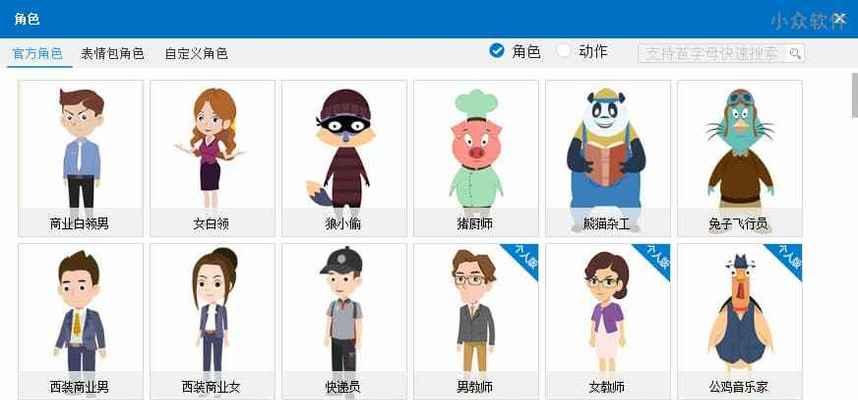Switch to the 自定义角色 tab
Image resolution: width=858 pixels, height=400 pixels.
(x=196, y=54)
